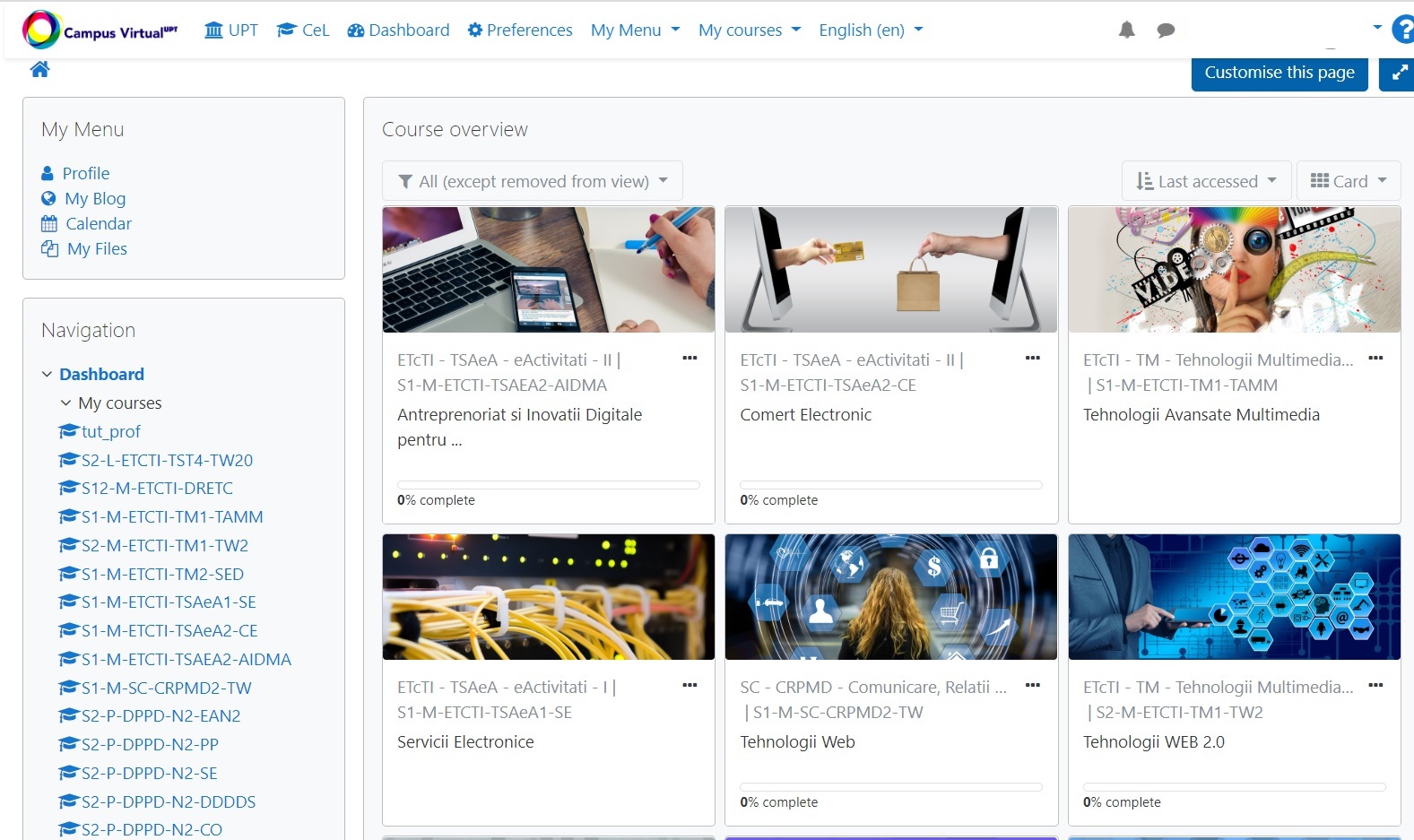Open three-dots menu on Tehnologii WEB 2.0 card
Screen dimensions: 1414x840
tap(1375, 686)
